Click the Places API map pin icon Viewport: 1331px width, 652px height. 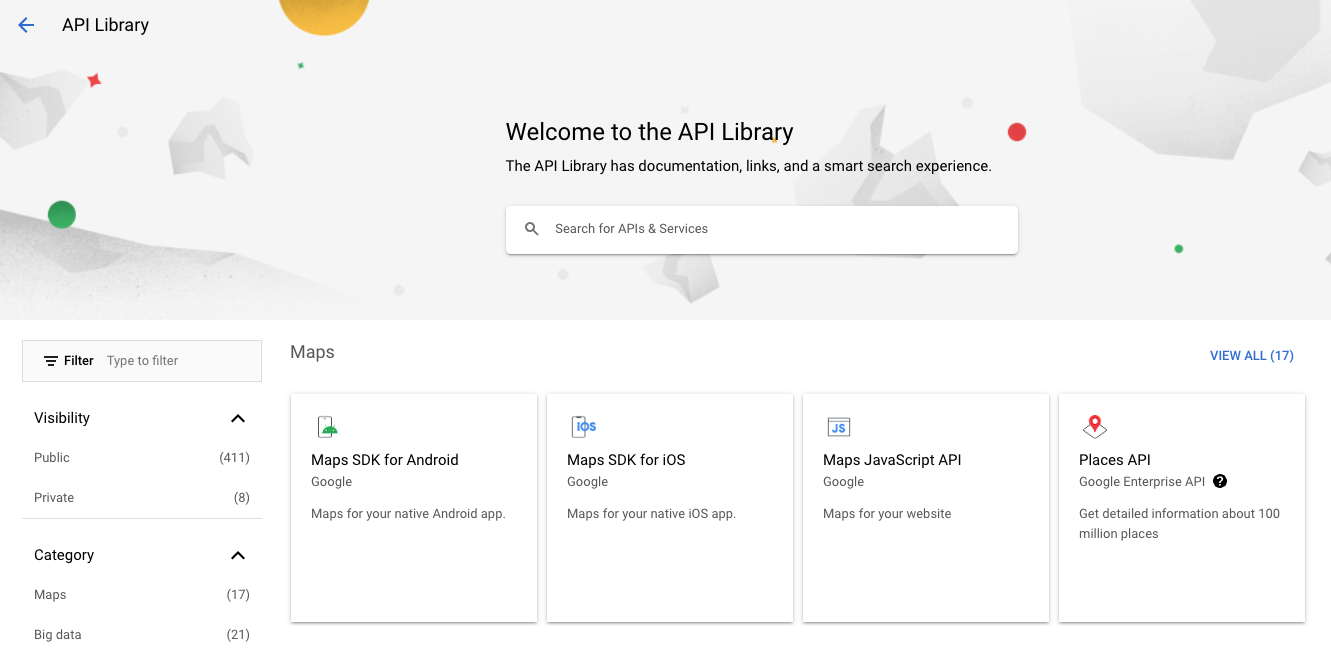pos(1094,427)
